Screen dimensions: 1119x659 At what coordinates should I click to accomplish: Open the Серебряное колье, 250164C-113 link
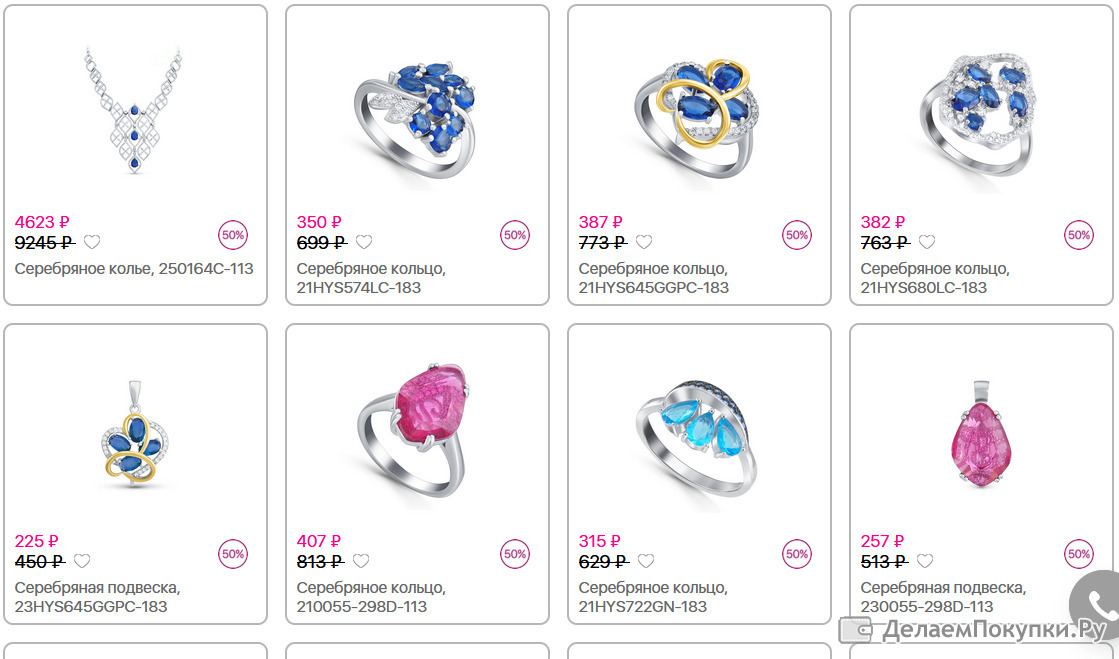click(134, 269)
